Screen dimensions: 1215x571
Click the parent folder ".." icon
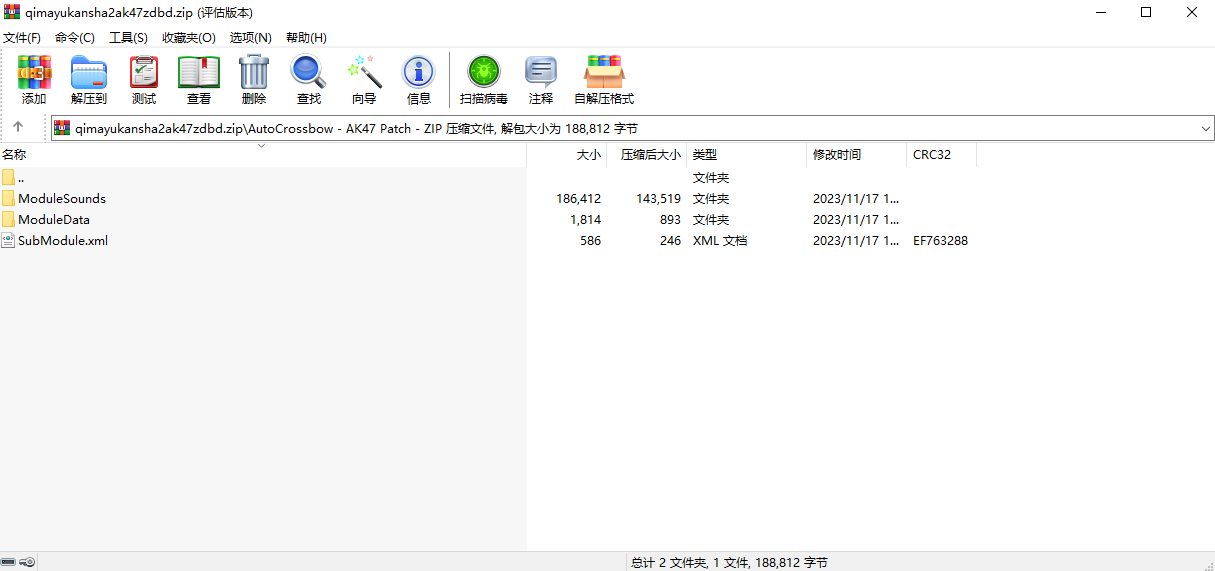click(9, 177)
